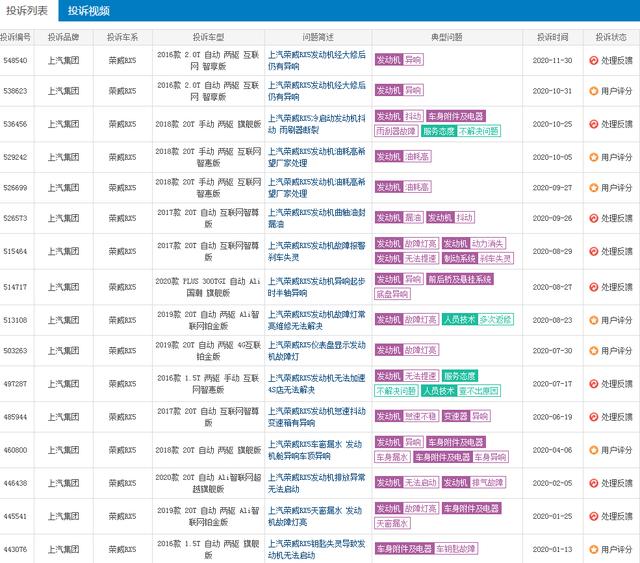Click the status icon in row 515464
Image resolution: width=640 pixels, height=563 pixels.
pos(593,251)
